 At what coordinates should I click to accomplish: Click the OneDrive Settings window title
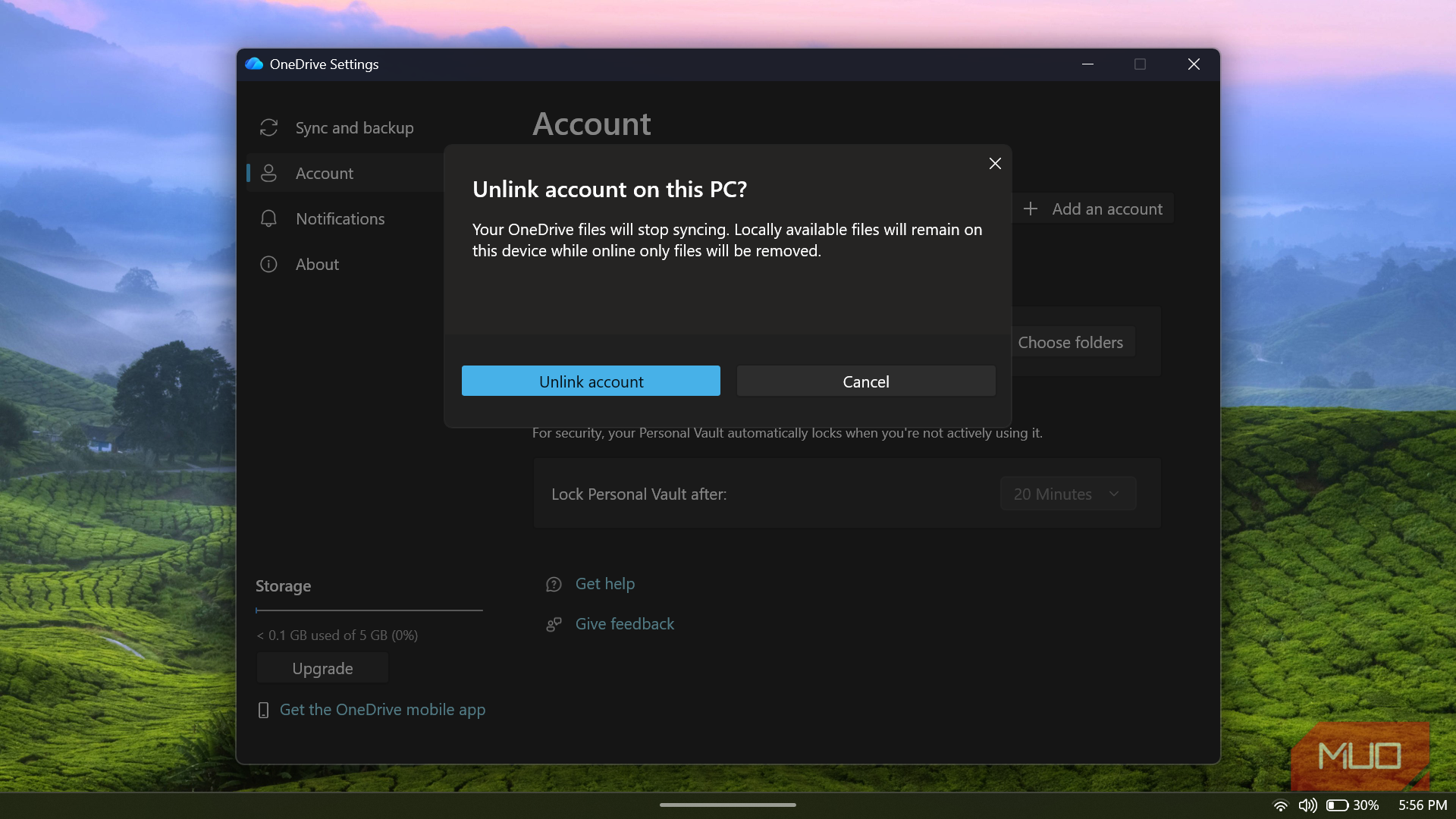pyautogui.click(x=324, y=64)
